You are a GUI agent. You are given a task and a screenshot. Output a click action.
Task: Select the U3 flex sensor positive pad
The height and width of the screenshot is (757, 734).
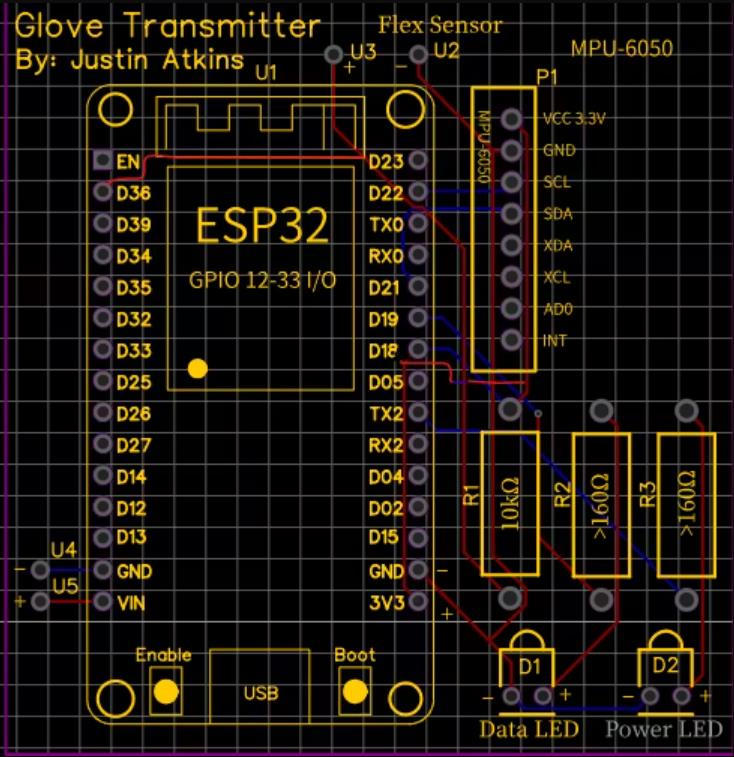tap(333, 54)
